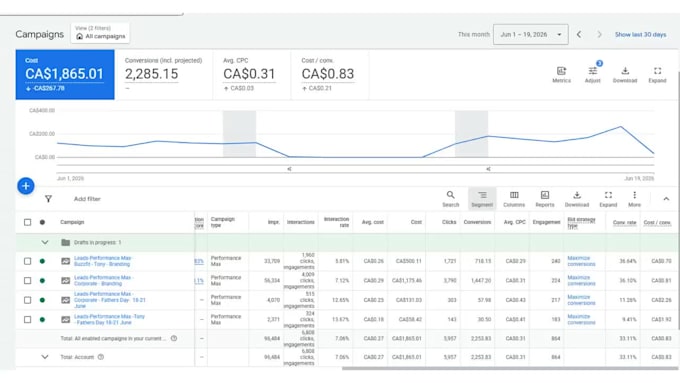Select the Corporate Branding campaign checkbox
Screen dimensions: 680x383
pos(27,281)
